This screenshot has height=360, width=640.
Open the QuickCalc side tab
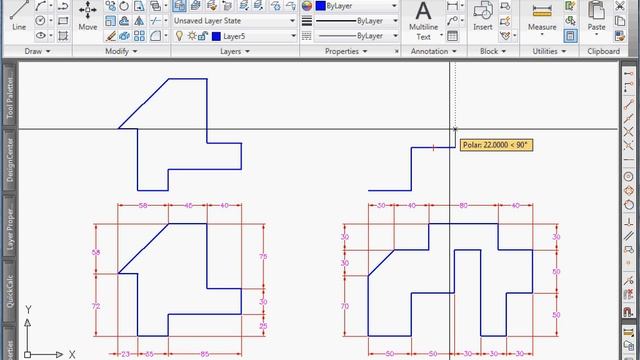coord(10,291)
